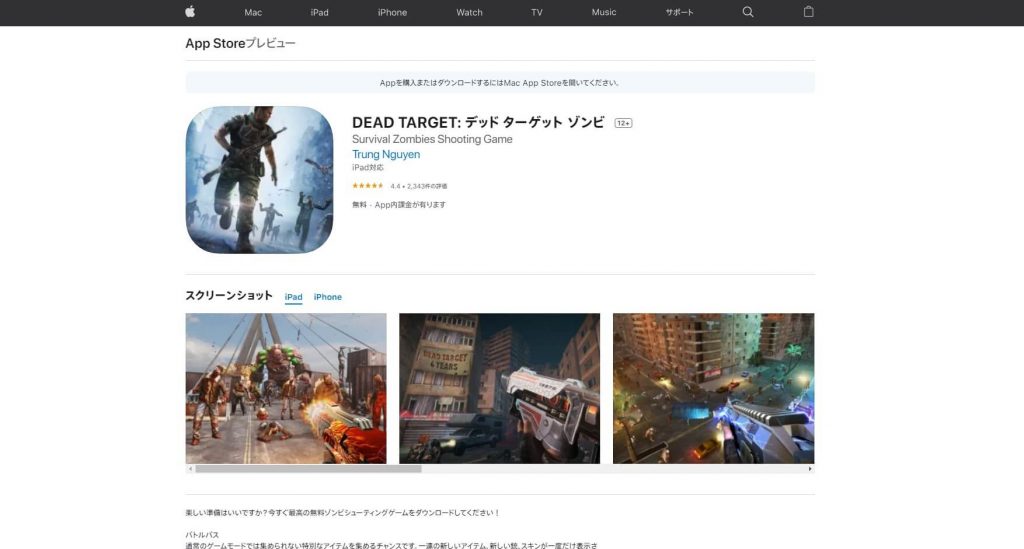Click the scrollbar right arrow

[x=810, y=468]
